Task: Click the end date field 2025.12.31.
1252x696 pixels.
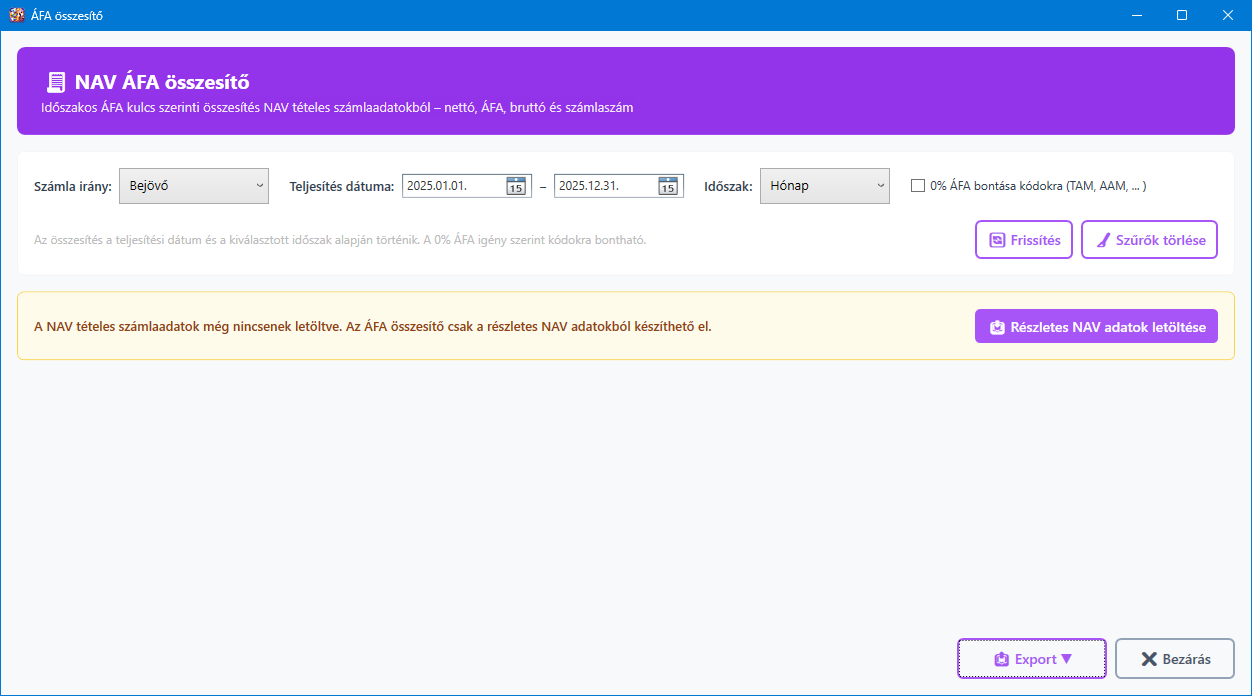Action: 604,186
